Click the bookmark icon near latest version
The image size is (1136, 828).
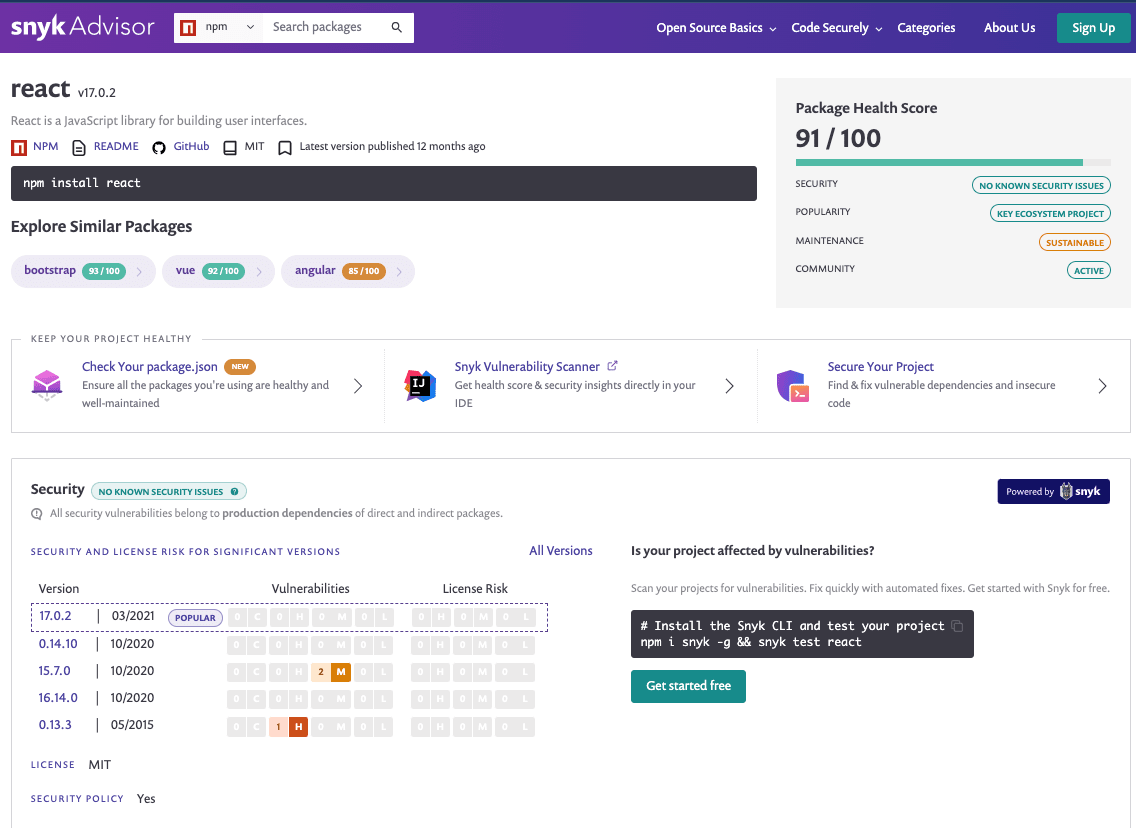pos(285,148)
